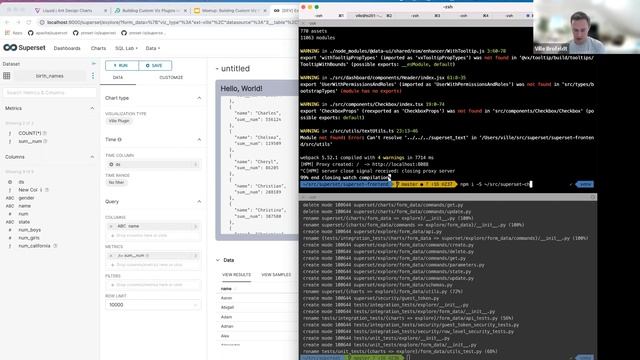Open the SQL Lab dropdown menu
The height and width of the screenshot is (360, 640).
click(x=126, y=48)
